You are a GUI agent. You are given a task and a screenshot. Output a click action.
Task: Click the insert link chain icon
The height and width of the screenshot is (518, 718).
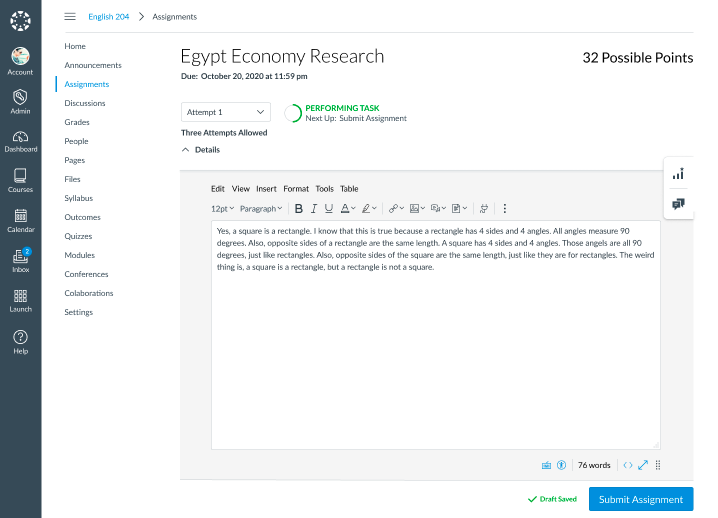pos(393,209)
